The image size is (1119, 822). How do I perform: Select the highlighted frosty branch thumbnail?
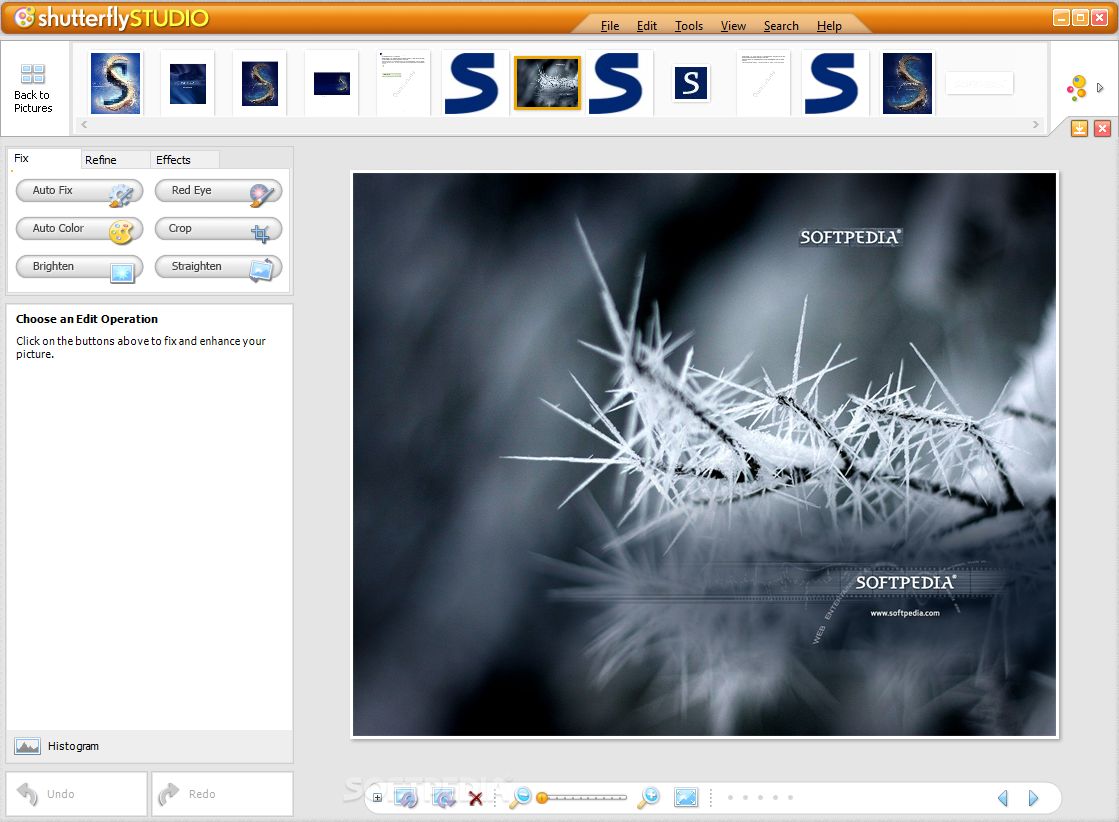(x=547, y=83)
